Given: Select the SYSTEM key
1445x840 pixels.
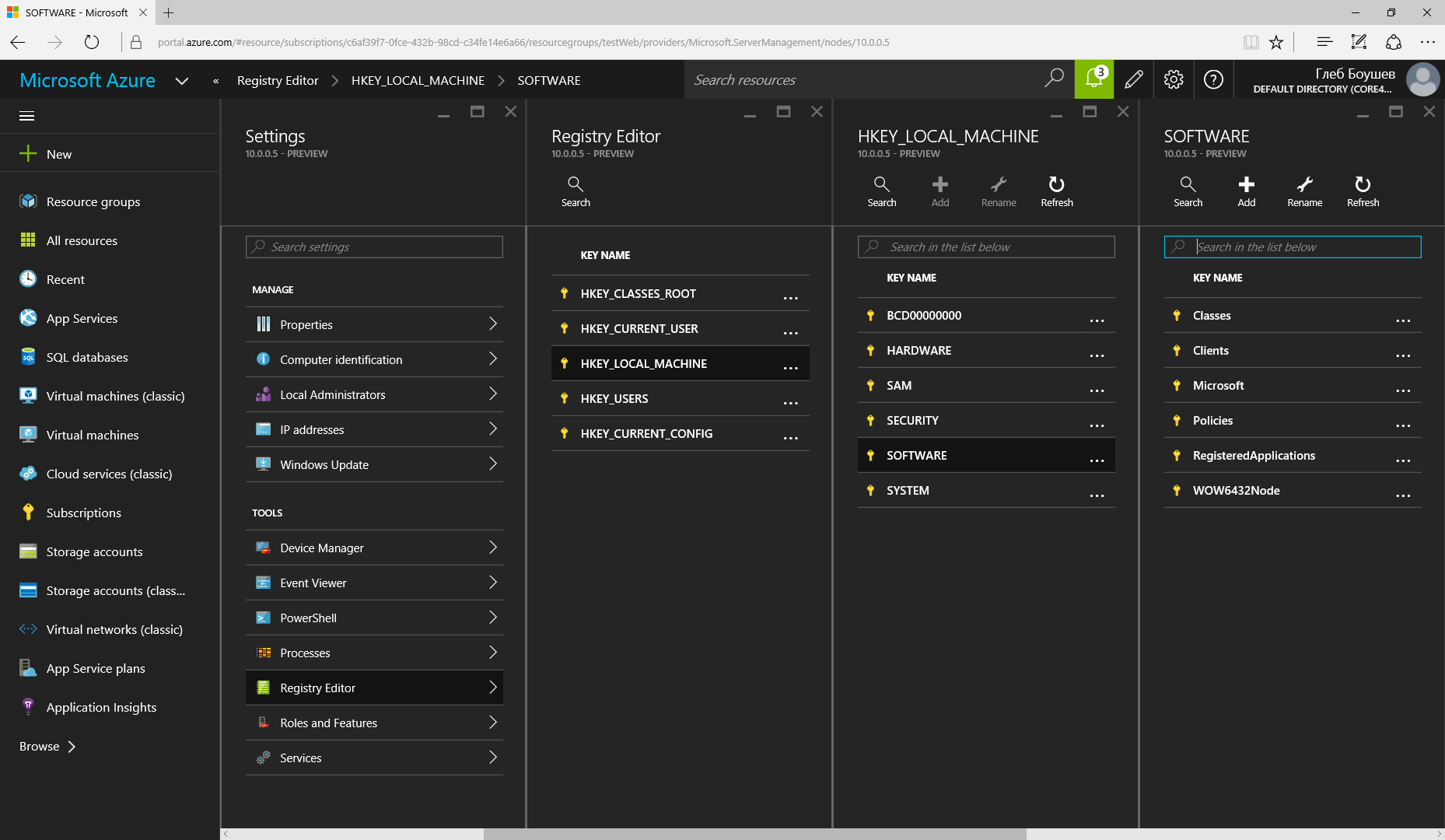Looking at the screenshot, I should 986,490.
